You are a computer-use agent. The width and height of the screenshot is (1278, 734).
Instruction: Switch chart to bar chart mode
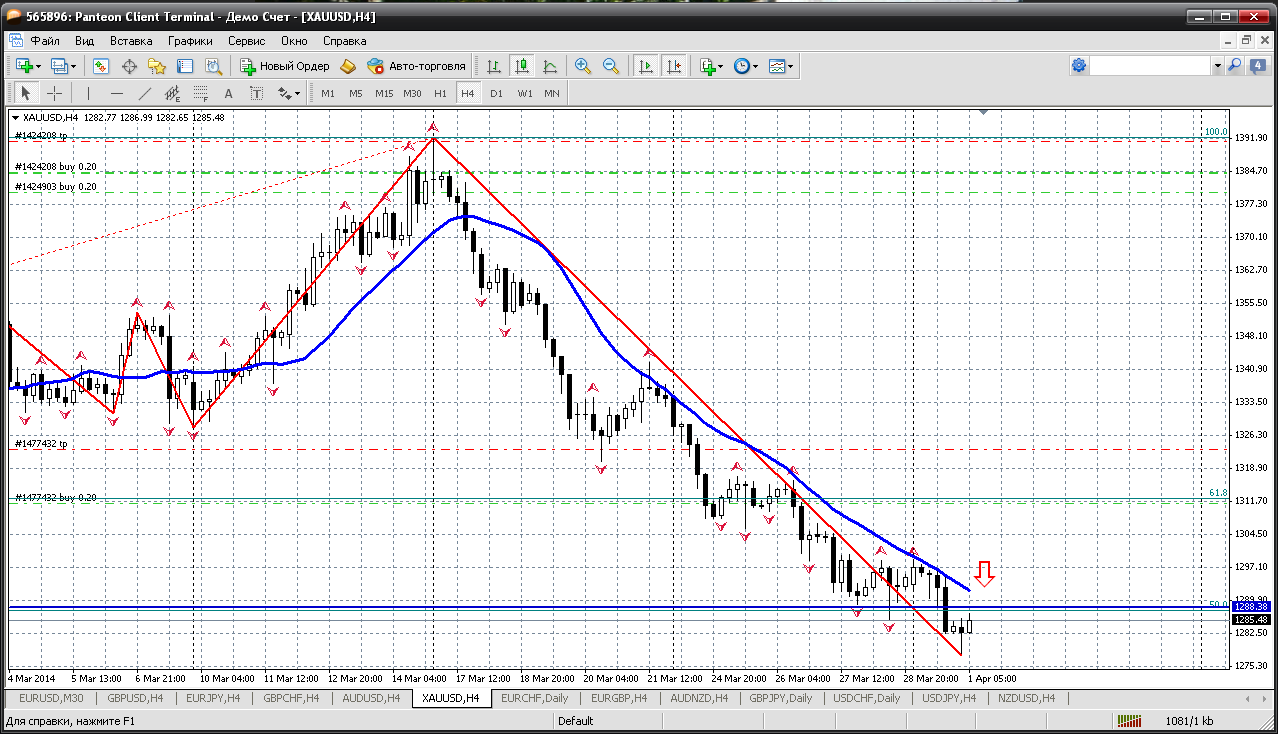click(x=493, y=66)
